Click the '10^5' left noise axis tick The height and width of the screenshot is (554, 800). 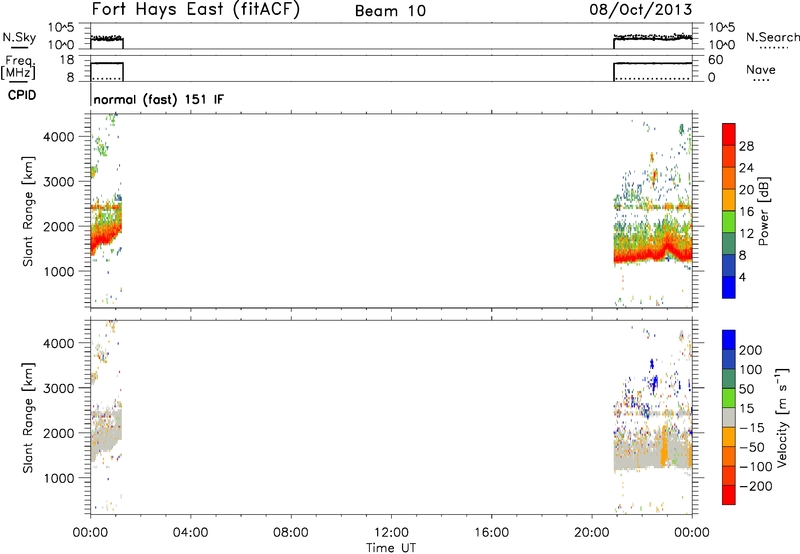[x=61, y=28]
